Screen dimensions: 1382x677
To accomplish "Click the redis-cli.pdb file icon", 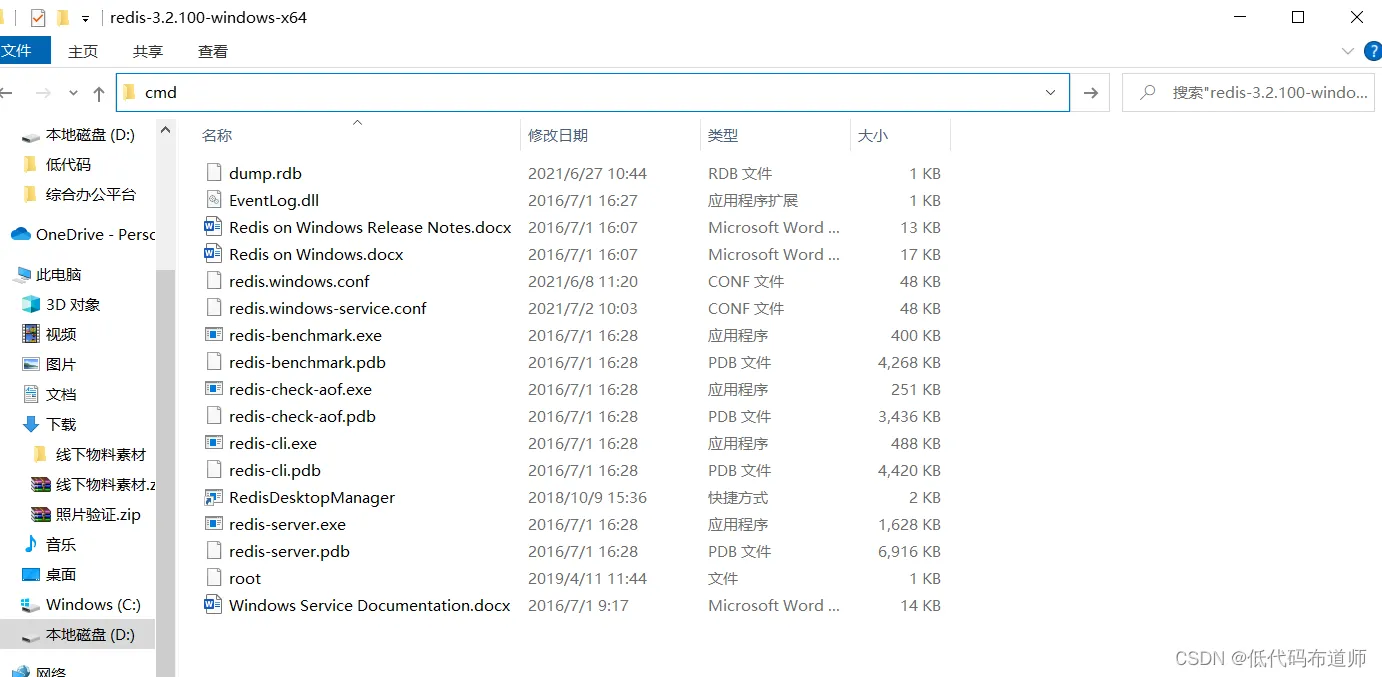I will [x=213, y=470].
